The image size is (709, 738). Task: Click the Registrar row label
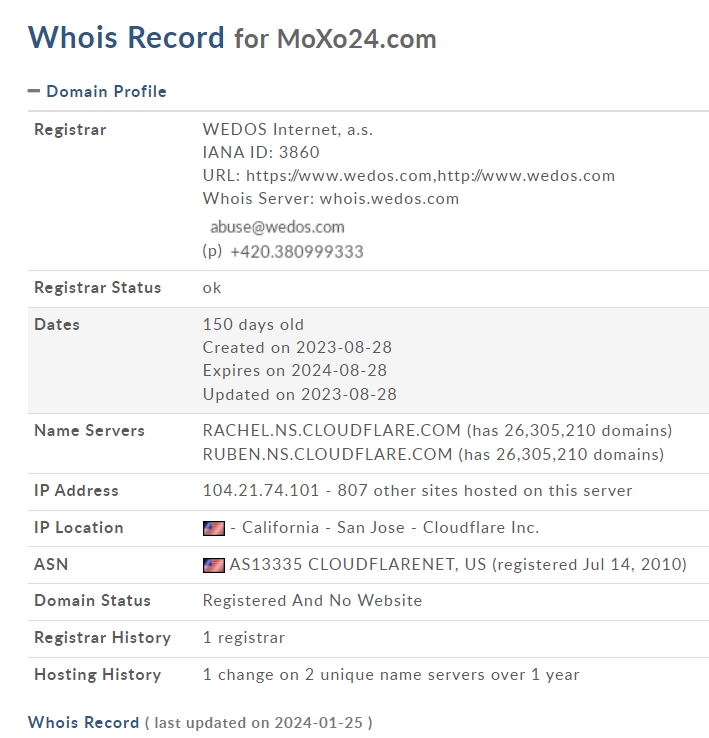click(x=70, y=129)
